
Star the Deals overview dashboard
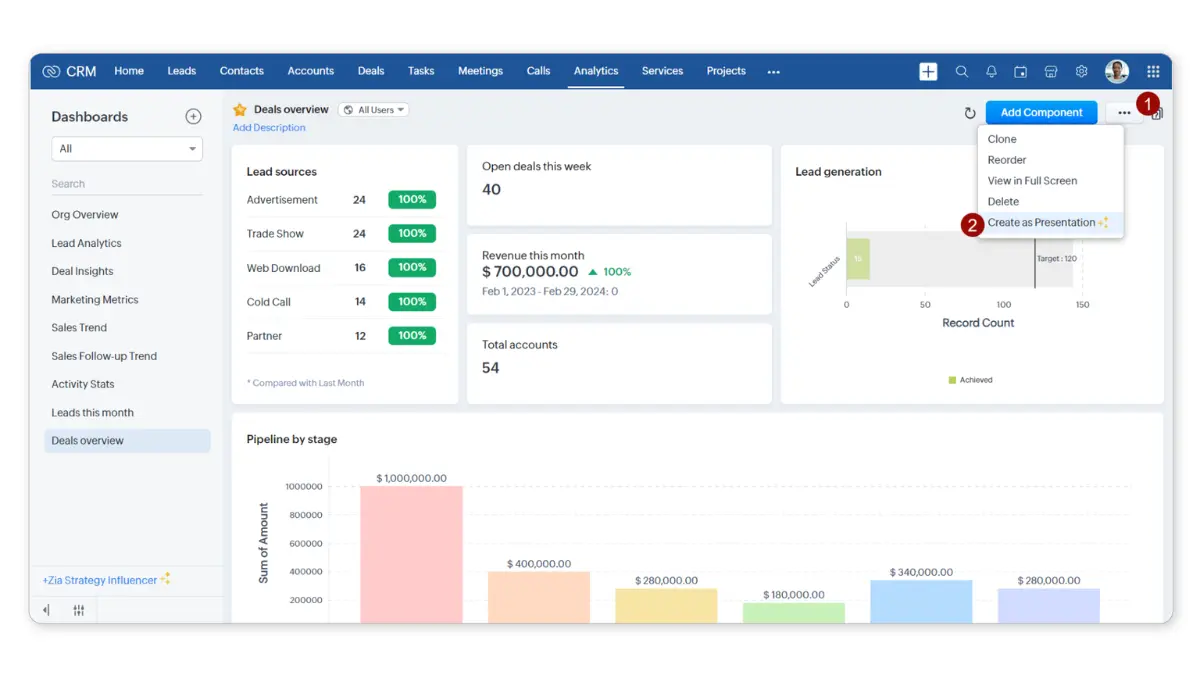240,109
